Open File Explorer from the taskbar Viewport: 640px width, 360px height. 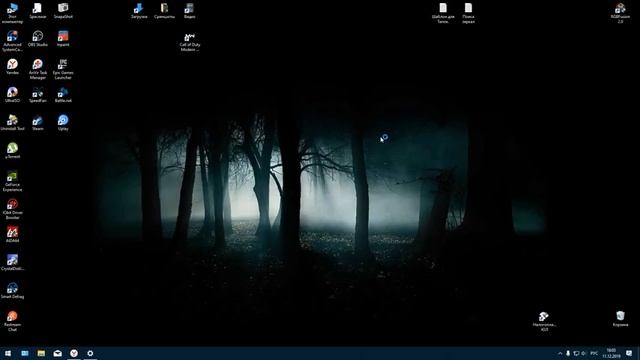tap(41, 353)
